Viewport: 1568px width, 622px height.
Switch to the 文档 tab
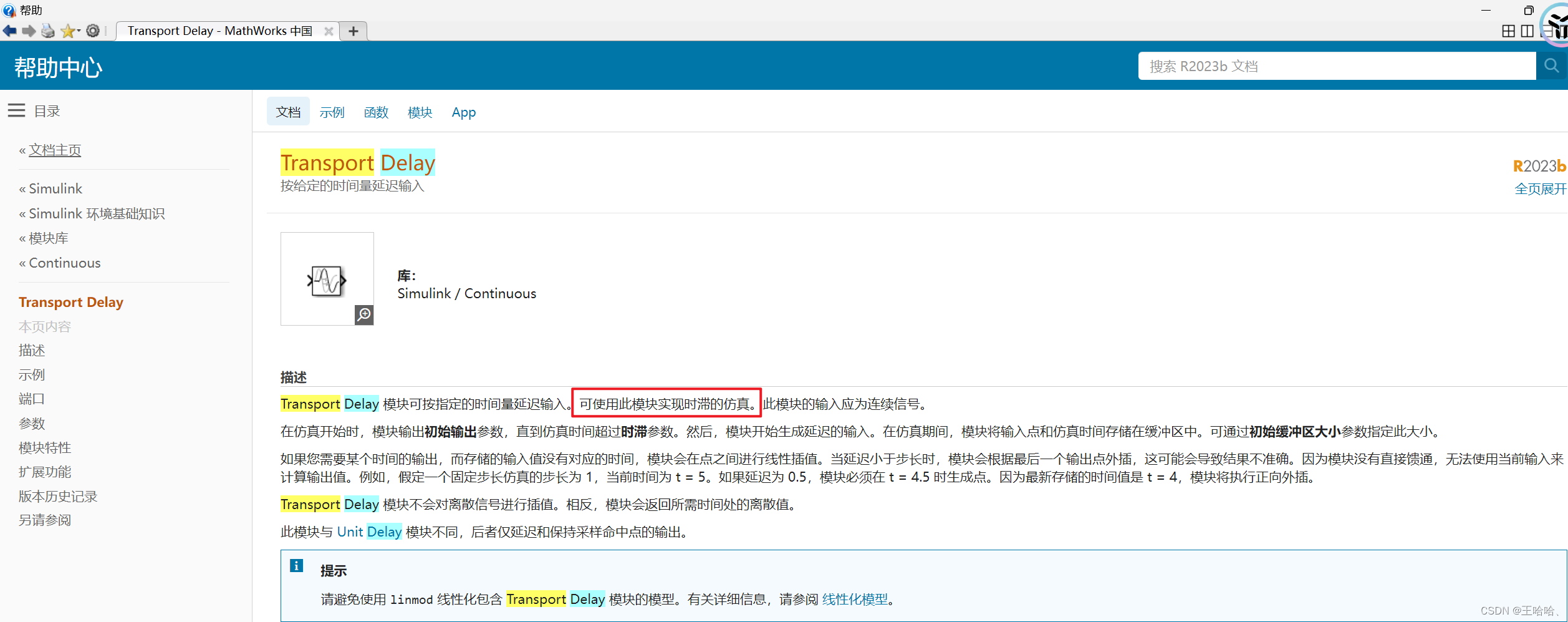pyautogui.click(x=288, y=112)
